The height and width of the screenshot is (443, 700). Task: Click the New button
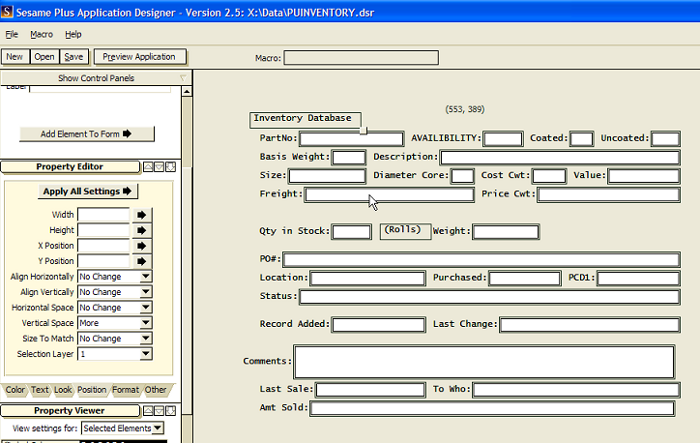pyautogui.click(x=15, y=57)
